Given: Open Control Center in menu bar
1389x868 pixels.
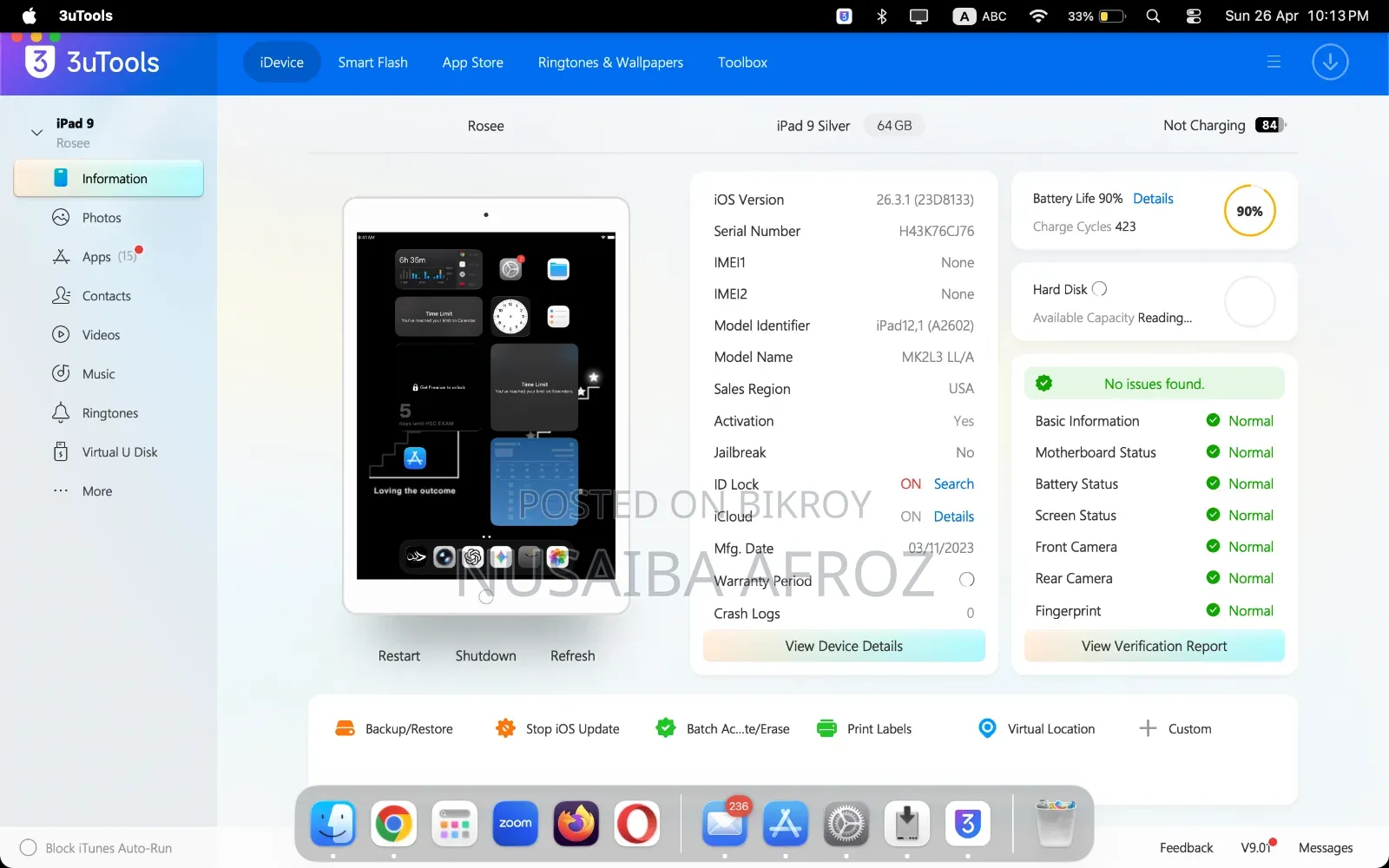Looking at the screenshot, I should [1194, 16].
